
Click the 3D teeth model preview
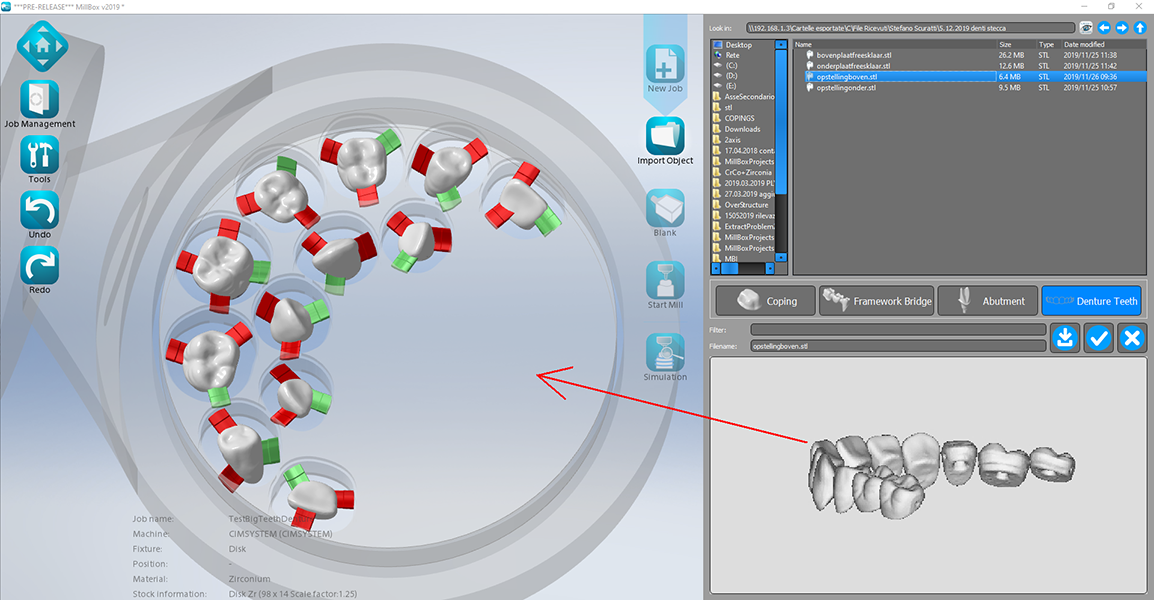coord(942,475)
